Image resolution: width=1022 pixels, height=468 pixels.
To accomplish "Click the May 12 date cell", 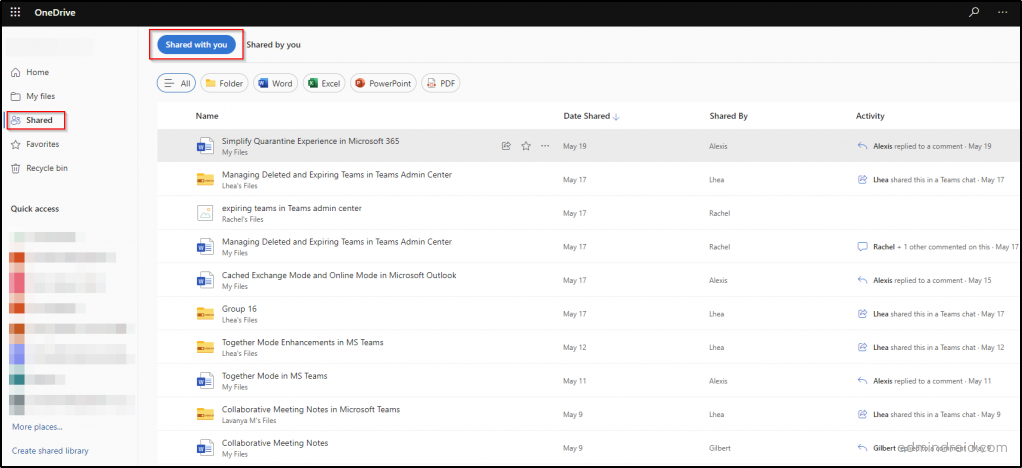I will 575,347.
